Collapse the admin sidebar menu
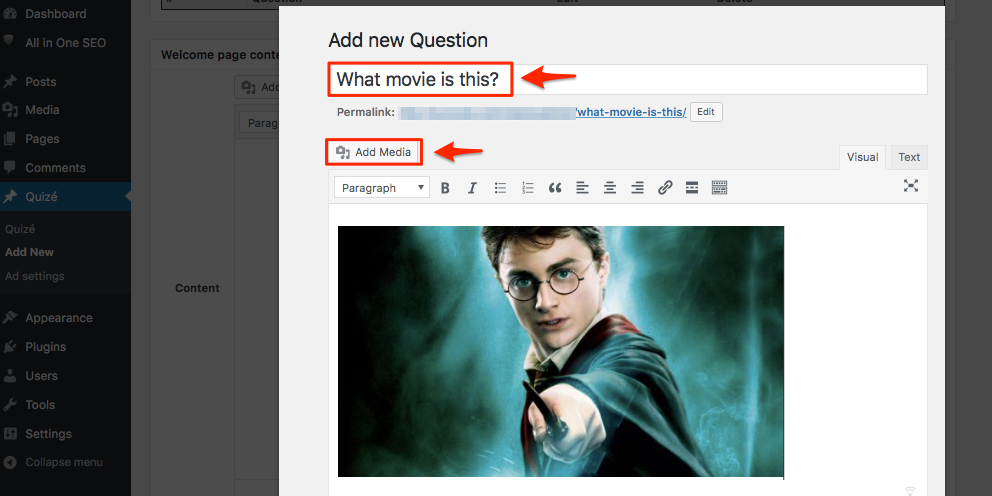 coord(63,462)
